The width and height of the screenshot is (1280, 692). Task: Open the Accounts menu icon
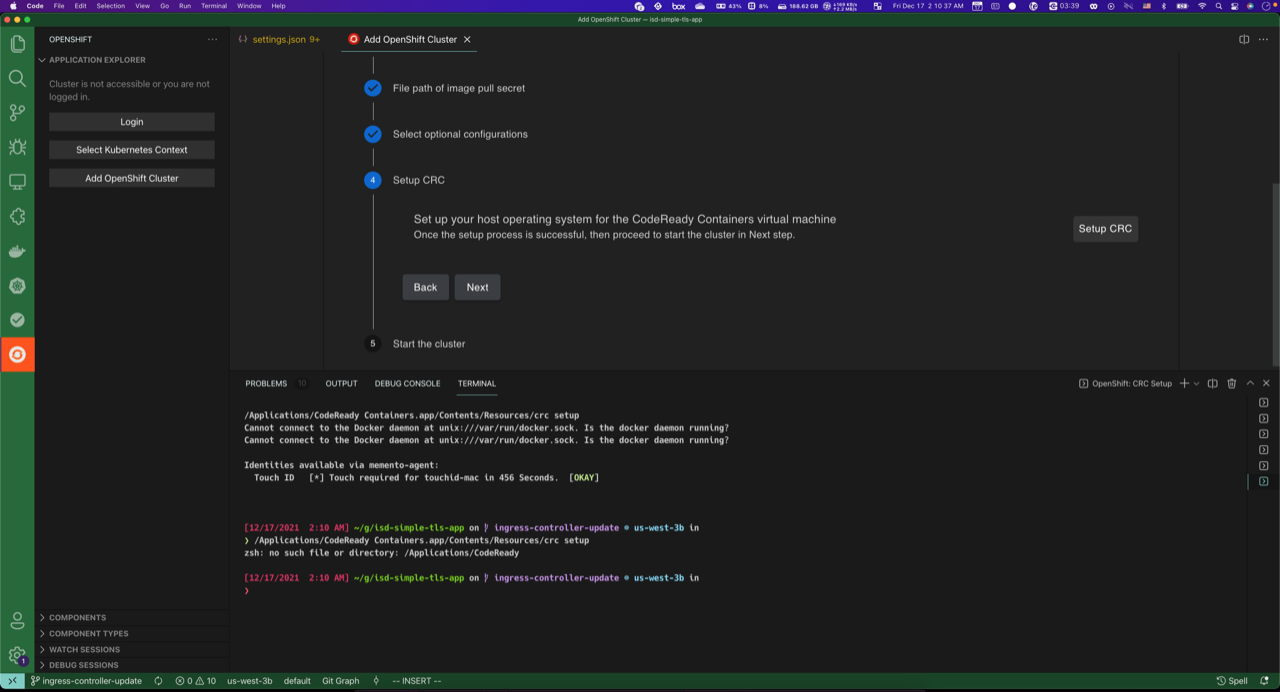pos(17,621)
